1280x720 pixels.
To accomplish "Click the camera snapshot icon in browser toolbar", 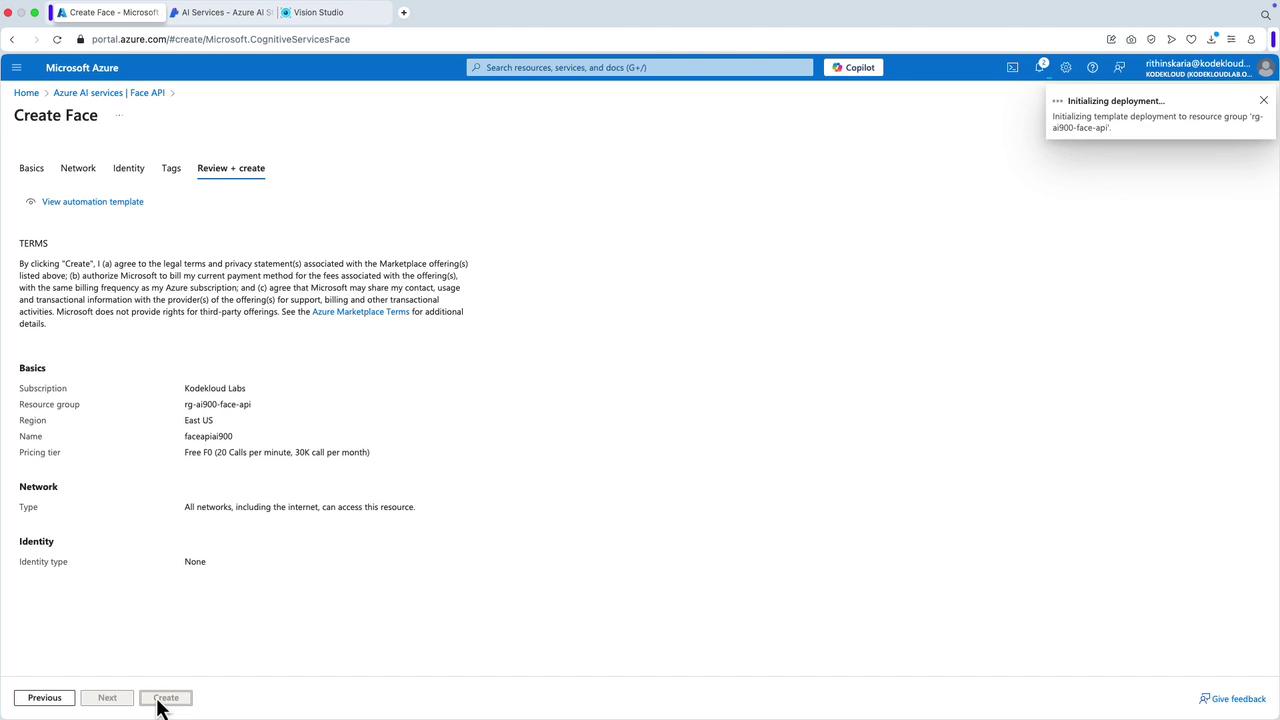I will click(x=1131, y=40).
